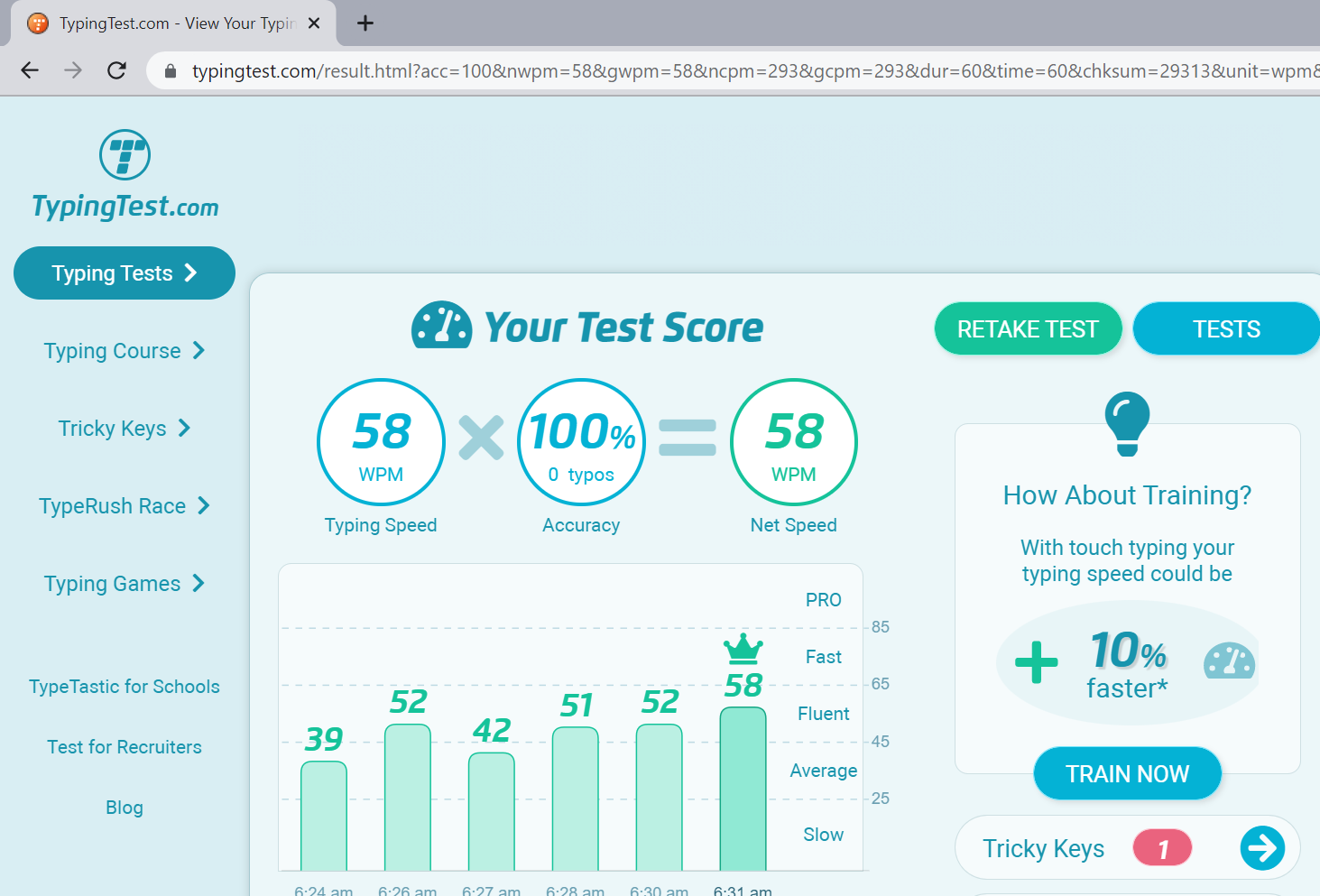The width and height of the screenshot is (1320, 896).
Task: Select the TypingTest.com browser tab
Action: click(x=173, y=23)
